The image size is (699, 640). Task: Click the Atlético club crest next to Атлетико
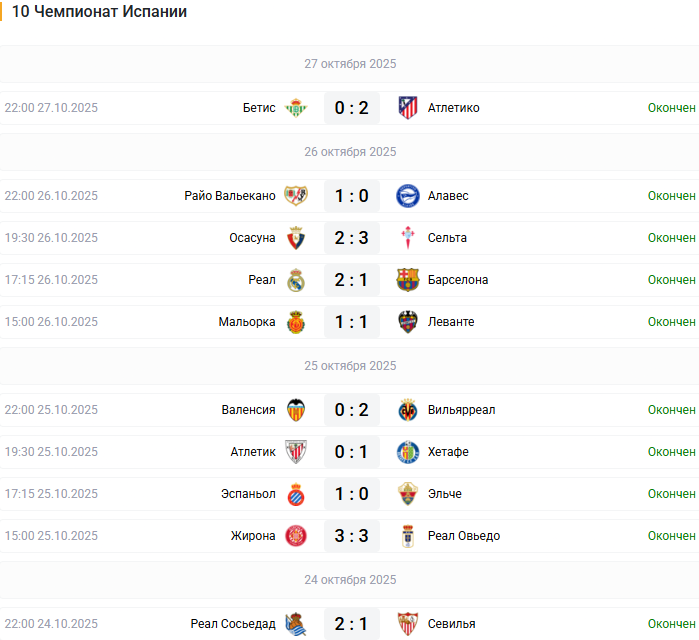[x=408, y=108]
